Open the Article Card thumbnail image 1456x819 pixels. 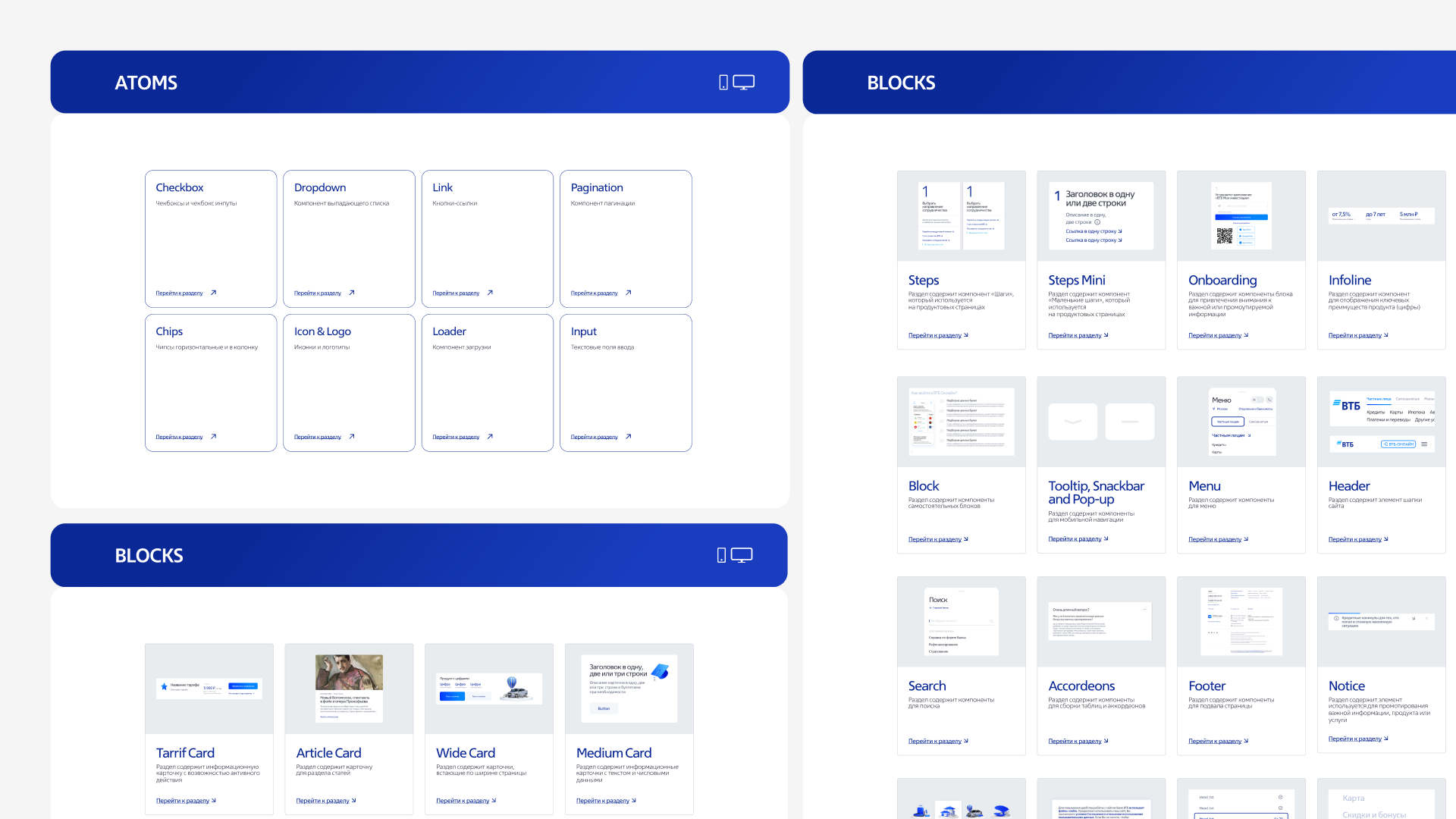click(x=349, y=673)
